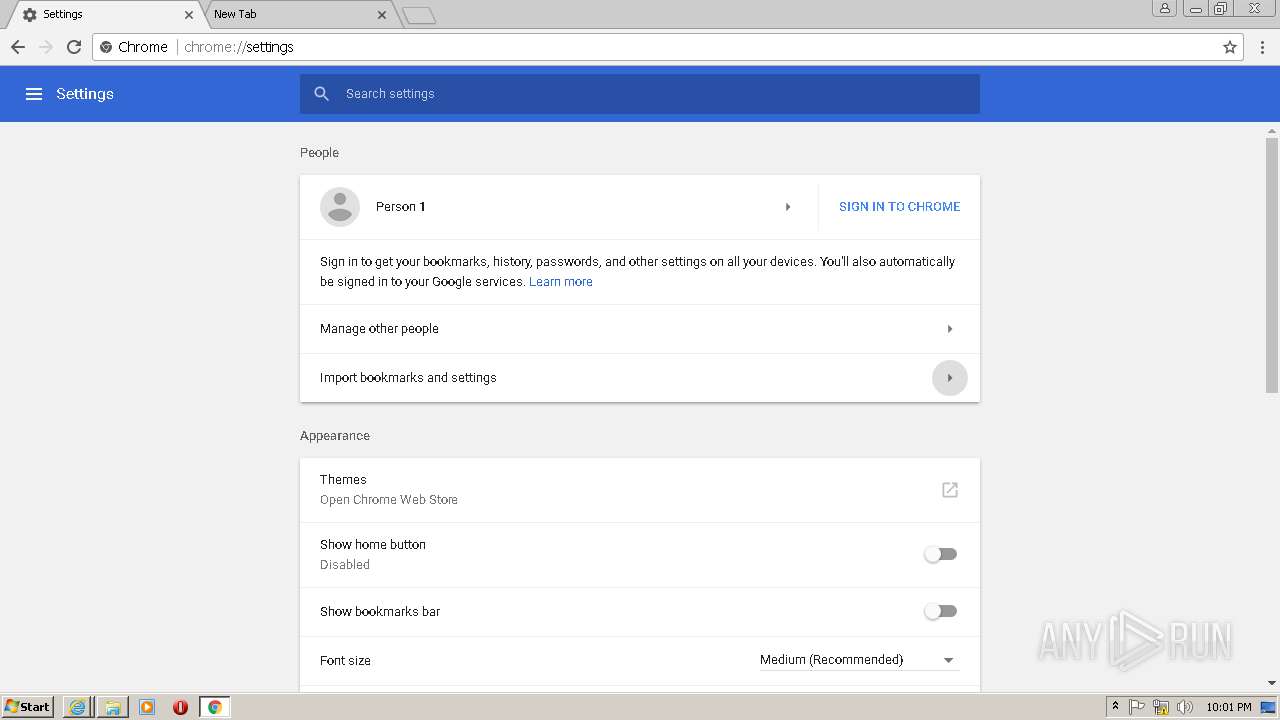The height and width of the screenshot is (720, 1280).
Task: Click the Appearance section heading
Action: click(335, 436)
